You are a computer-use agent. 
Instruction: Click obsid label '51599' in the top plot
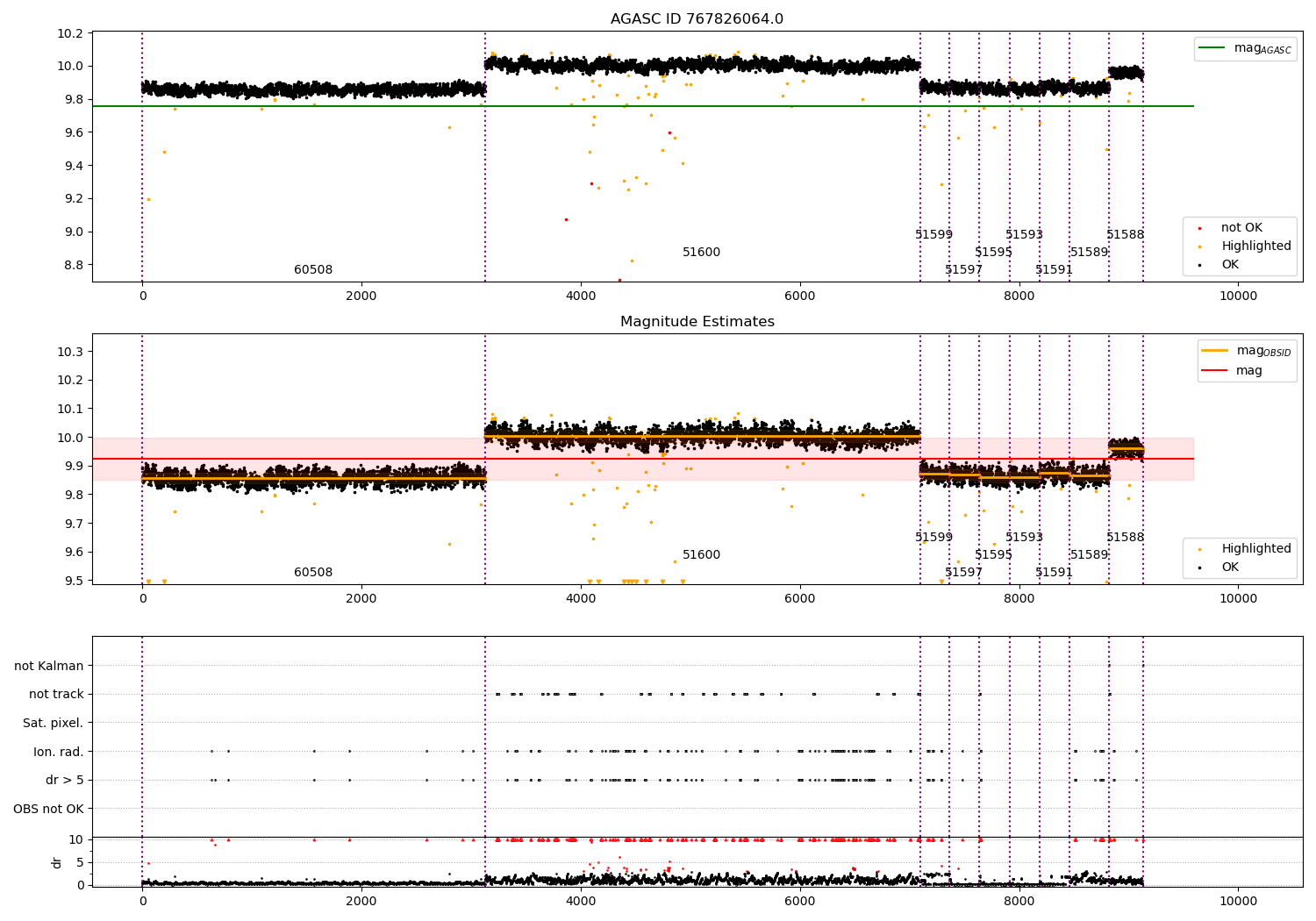[933, 234]
